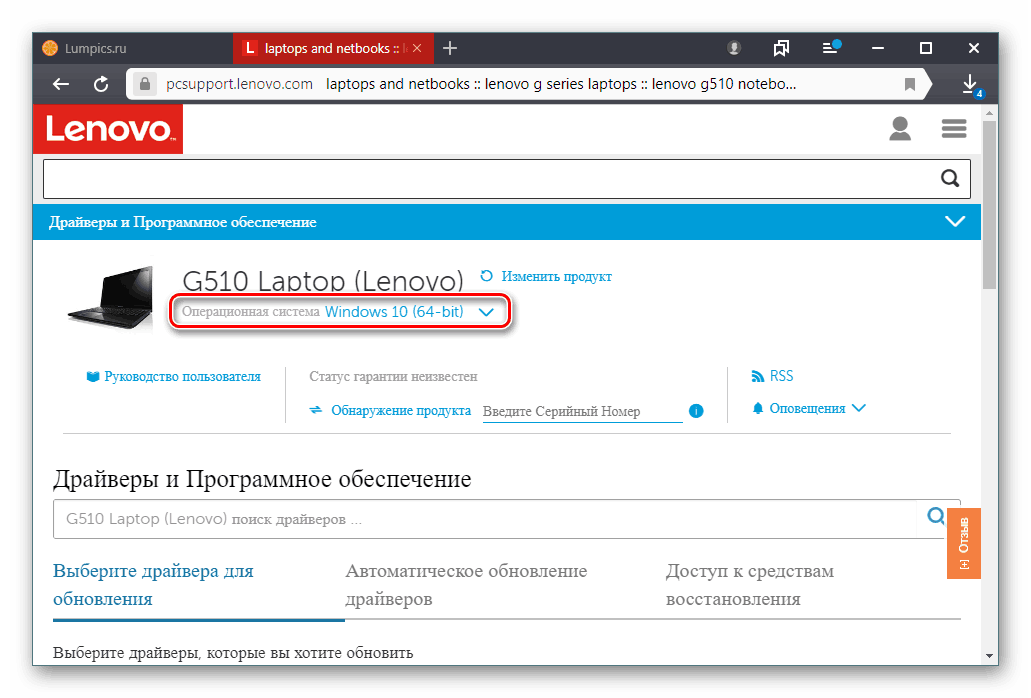Focus the G510 driver search field
The width and height of the screenshot is (1031, 698).
coord(485,519)
